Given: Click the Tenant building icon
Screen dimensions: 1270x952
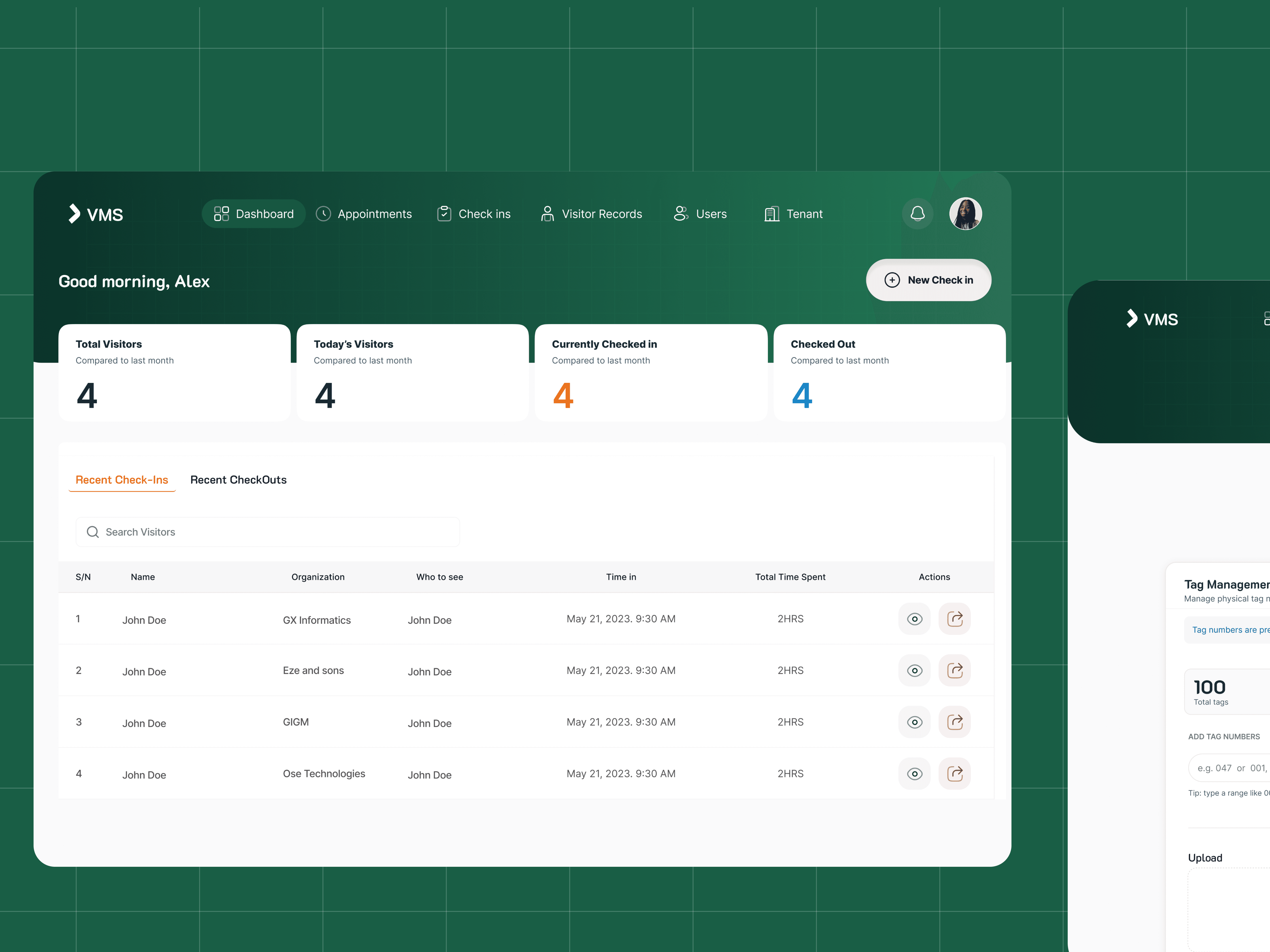Looking at the screenshot, I should coord(772,214).
